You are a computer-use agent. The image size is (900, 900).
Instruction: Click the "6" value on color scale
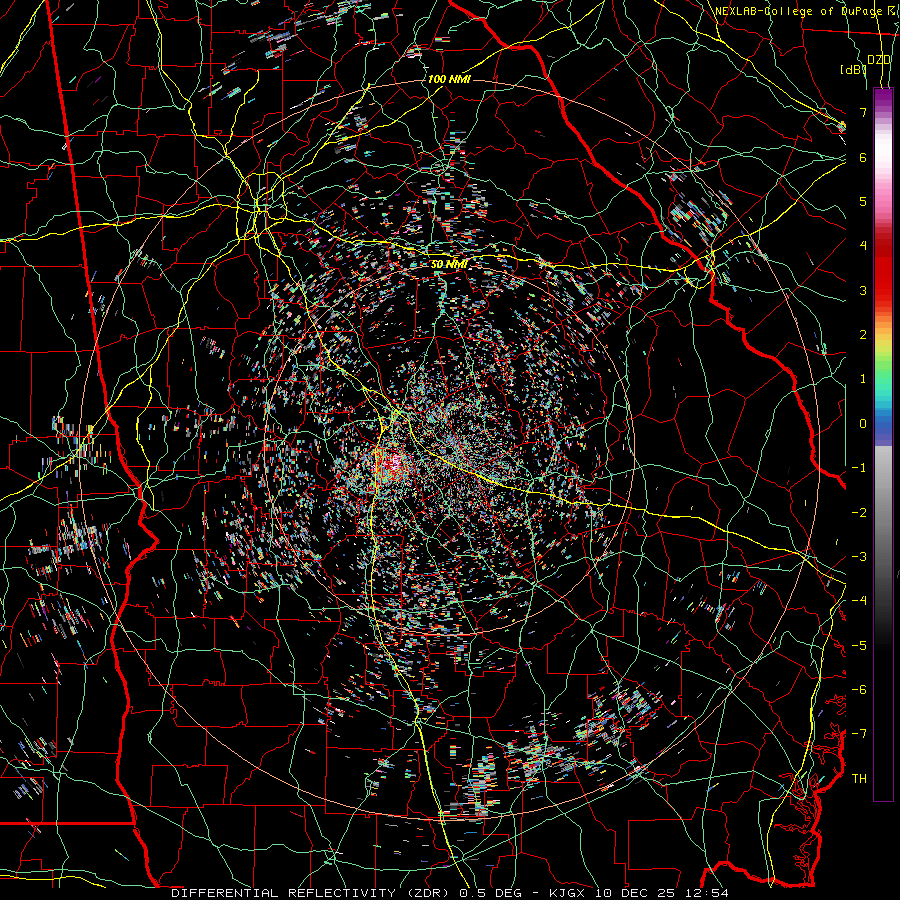(x=863, y=157)
